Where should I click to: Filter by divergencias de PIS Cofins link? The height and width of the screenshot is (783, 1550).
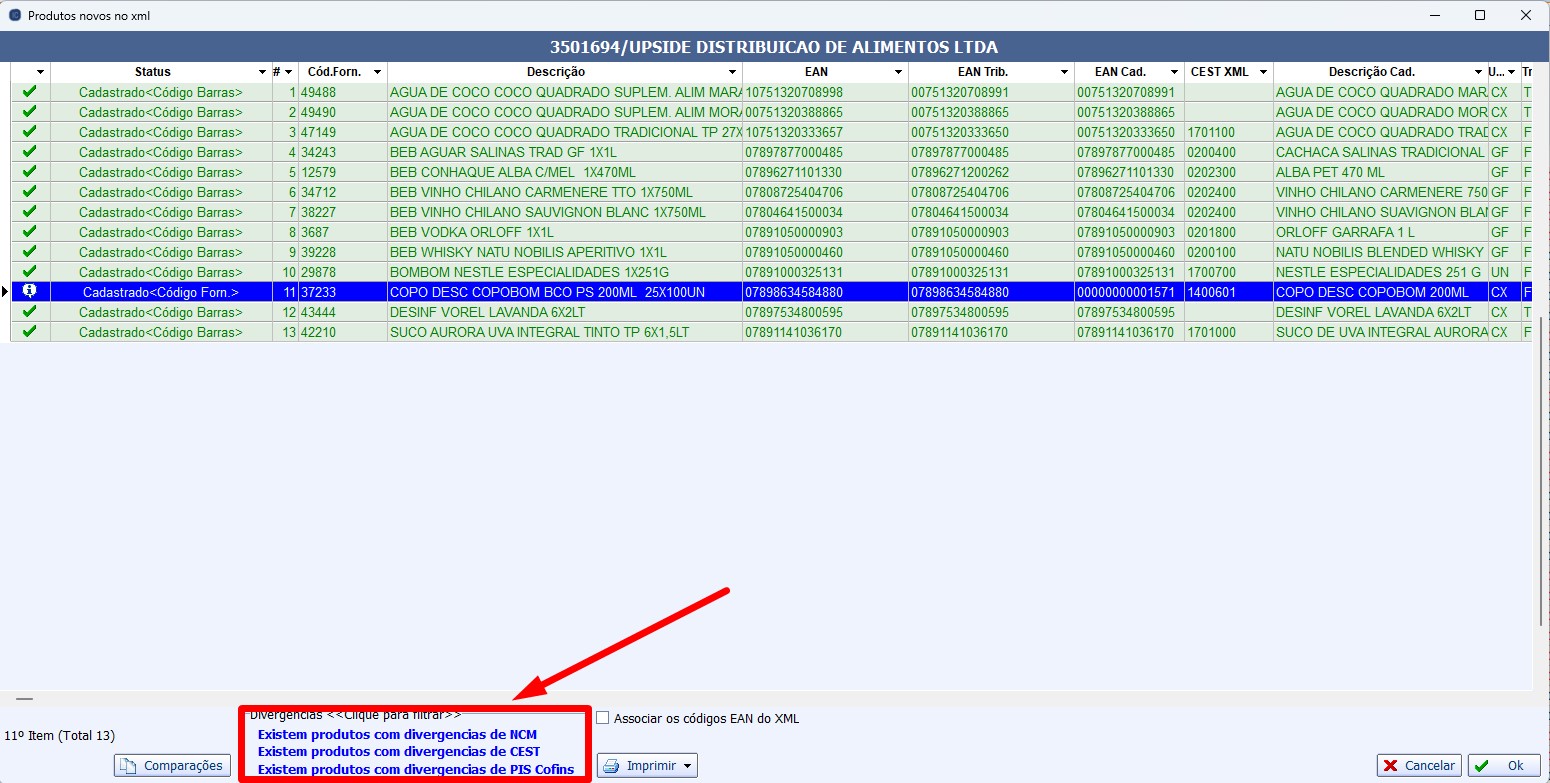coord(416,769)
